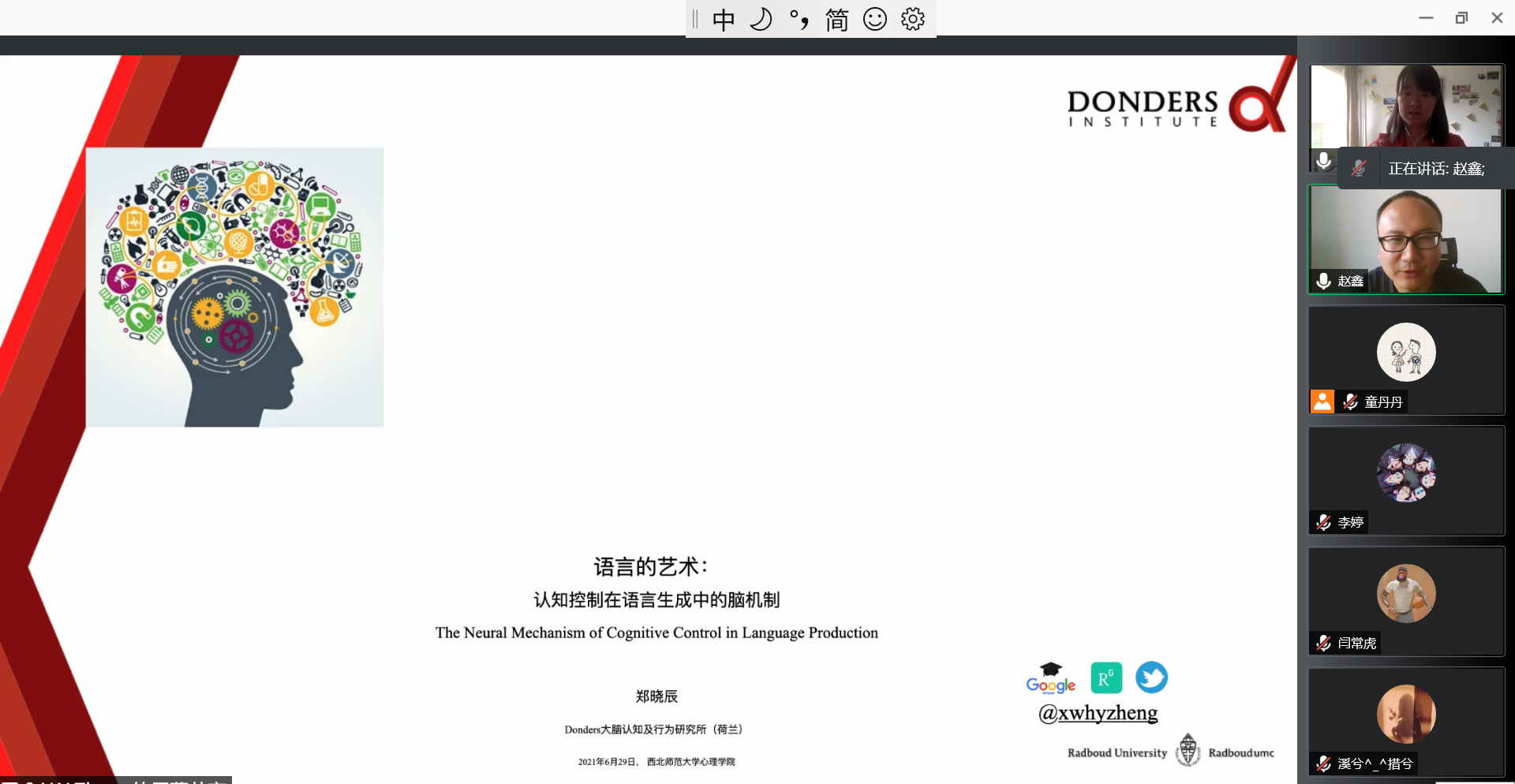1515x784 pixels.
Task: Select 童丹丹's avatar tile
Action: (x=1406, y=353)
